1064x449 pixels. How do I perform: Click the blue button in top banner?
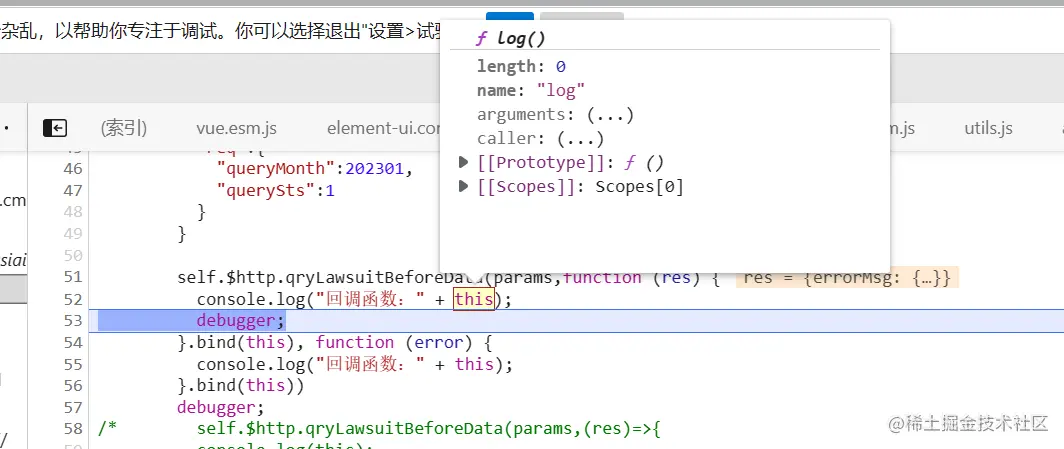point(510,18)
